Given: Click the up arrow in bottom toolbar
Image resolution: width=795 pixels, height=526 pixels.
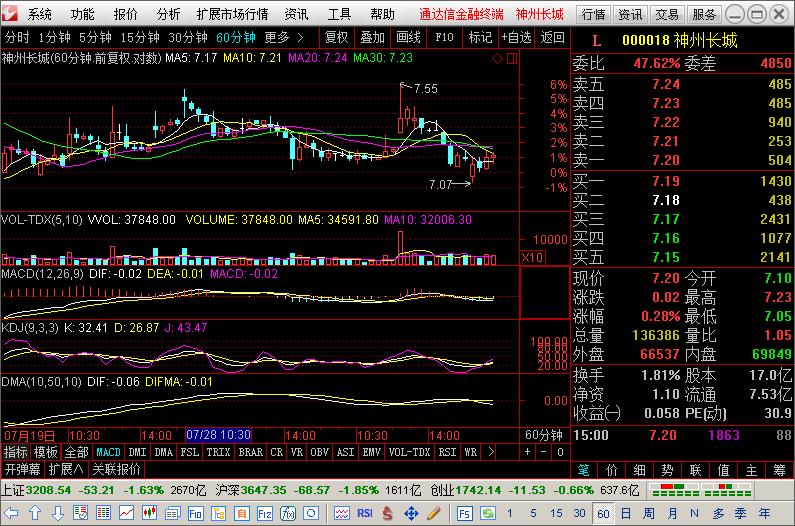Looking at the screenshot, I should [35, 513].
